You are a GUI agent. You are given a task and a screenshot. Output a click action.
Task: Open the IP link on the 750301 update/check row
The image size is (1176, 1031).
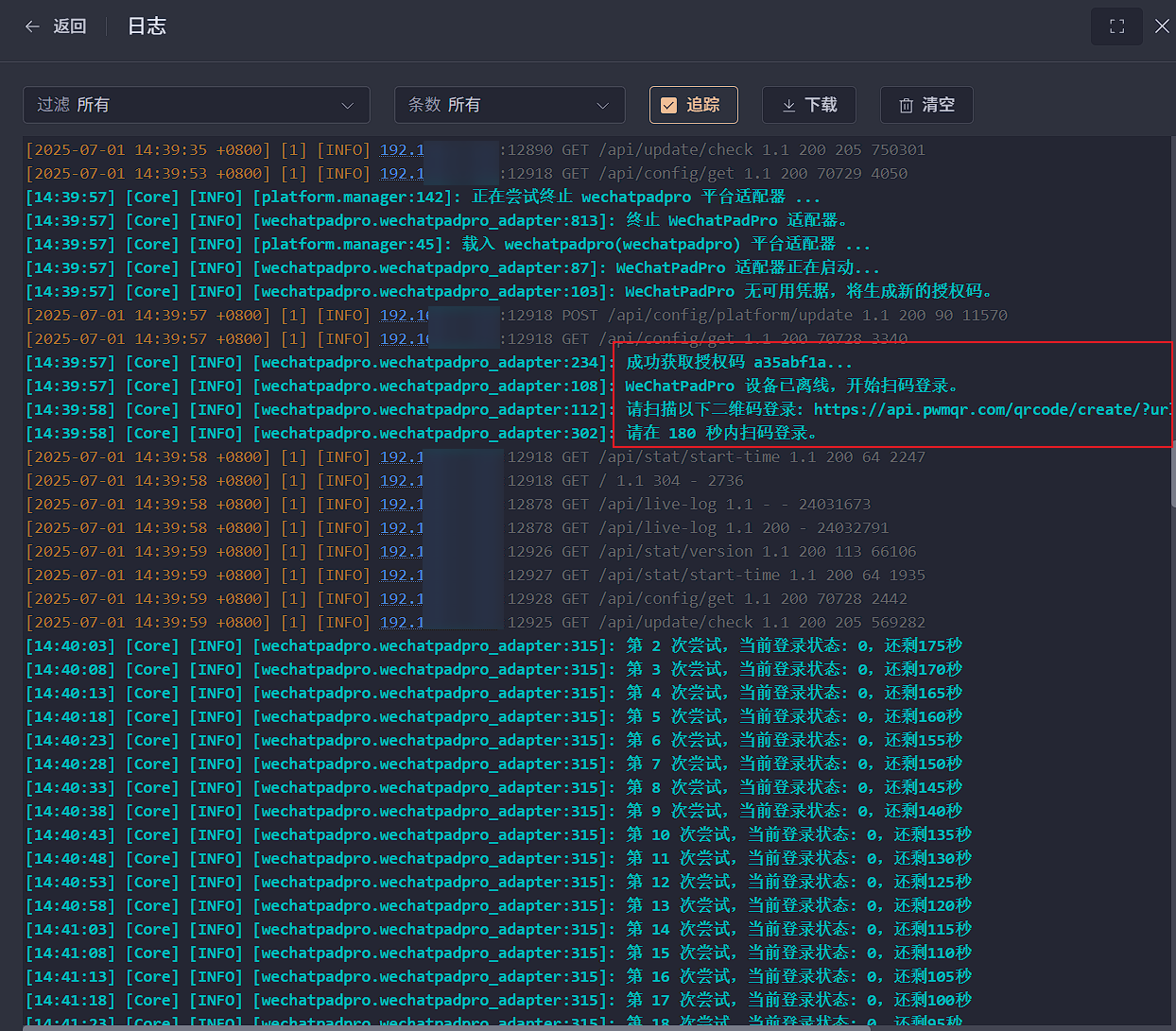402,150
